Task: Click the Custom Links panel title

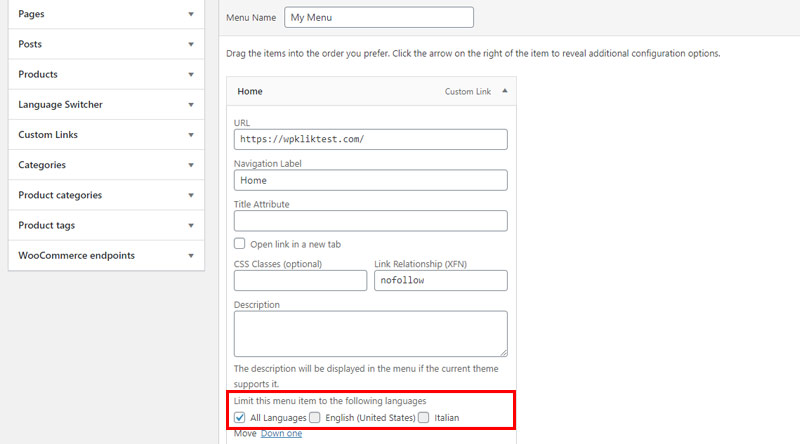Action: (48, 135)
